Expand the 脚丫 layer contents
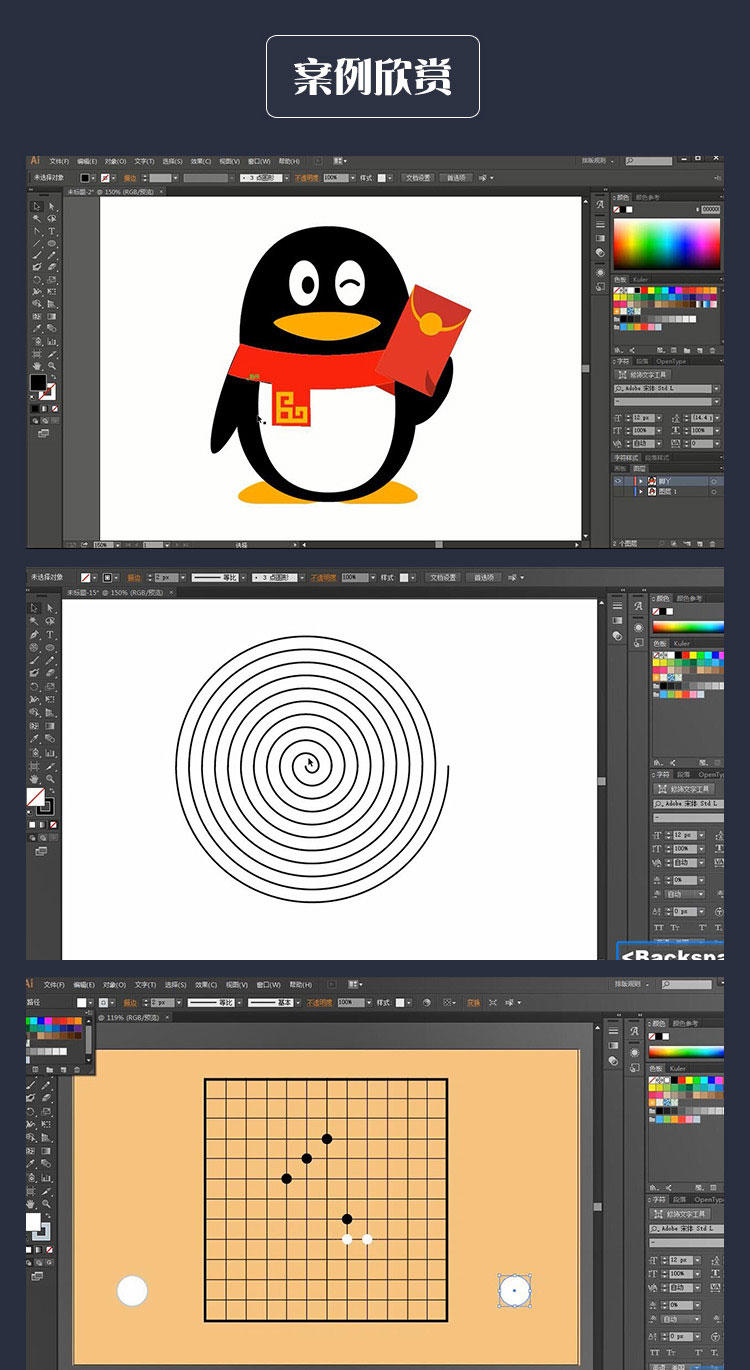The image size is (750, 1370). [641, 481]
